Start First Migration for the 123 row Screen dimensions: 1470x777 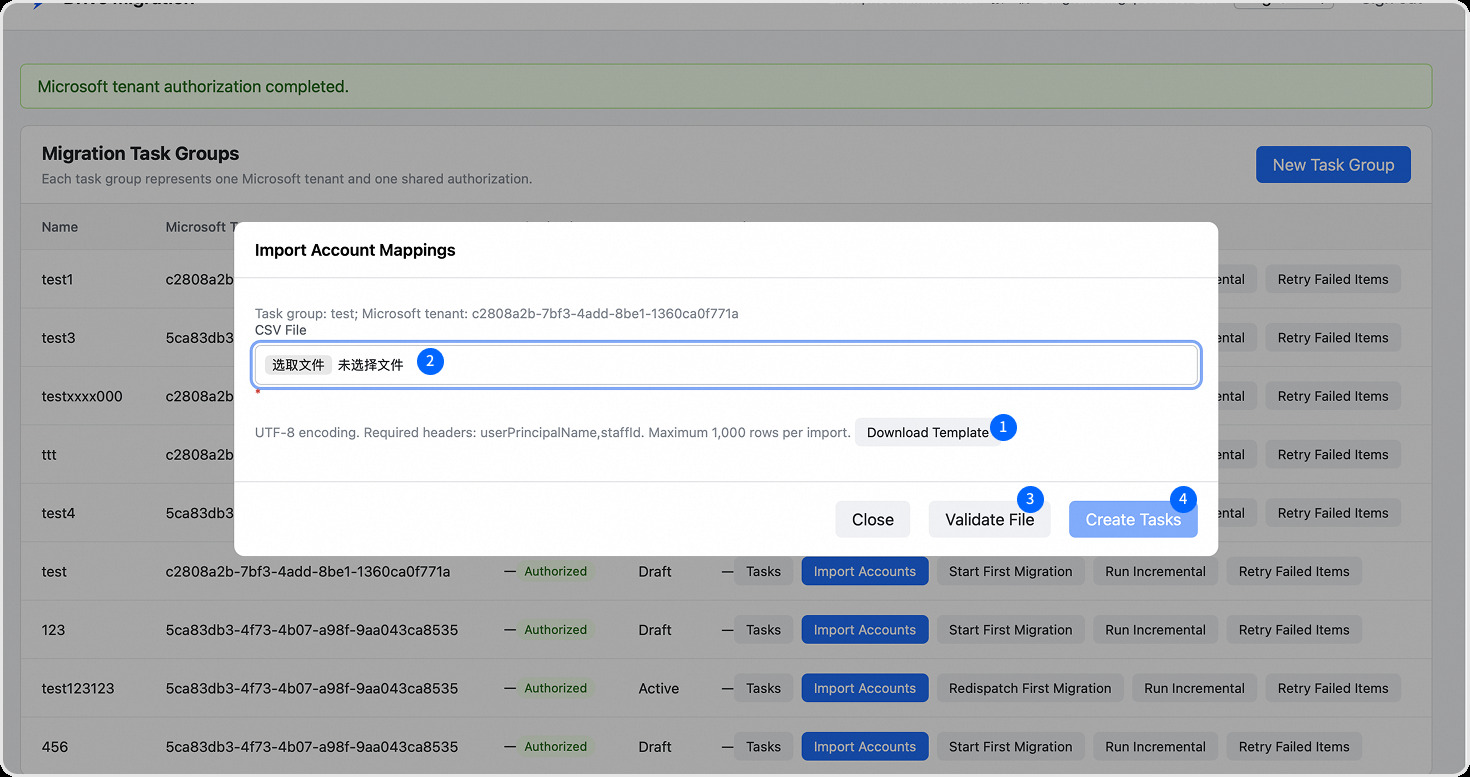(x=1010, y=630)
